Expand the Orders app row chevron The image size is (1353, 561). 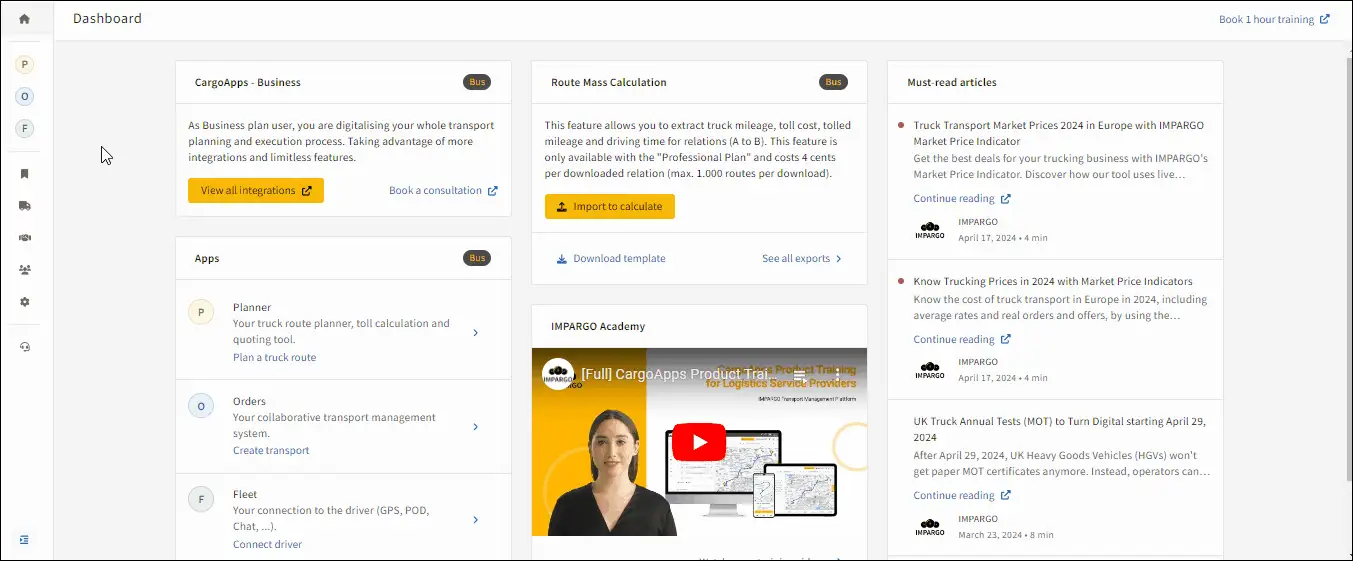(x=475, y=427)
